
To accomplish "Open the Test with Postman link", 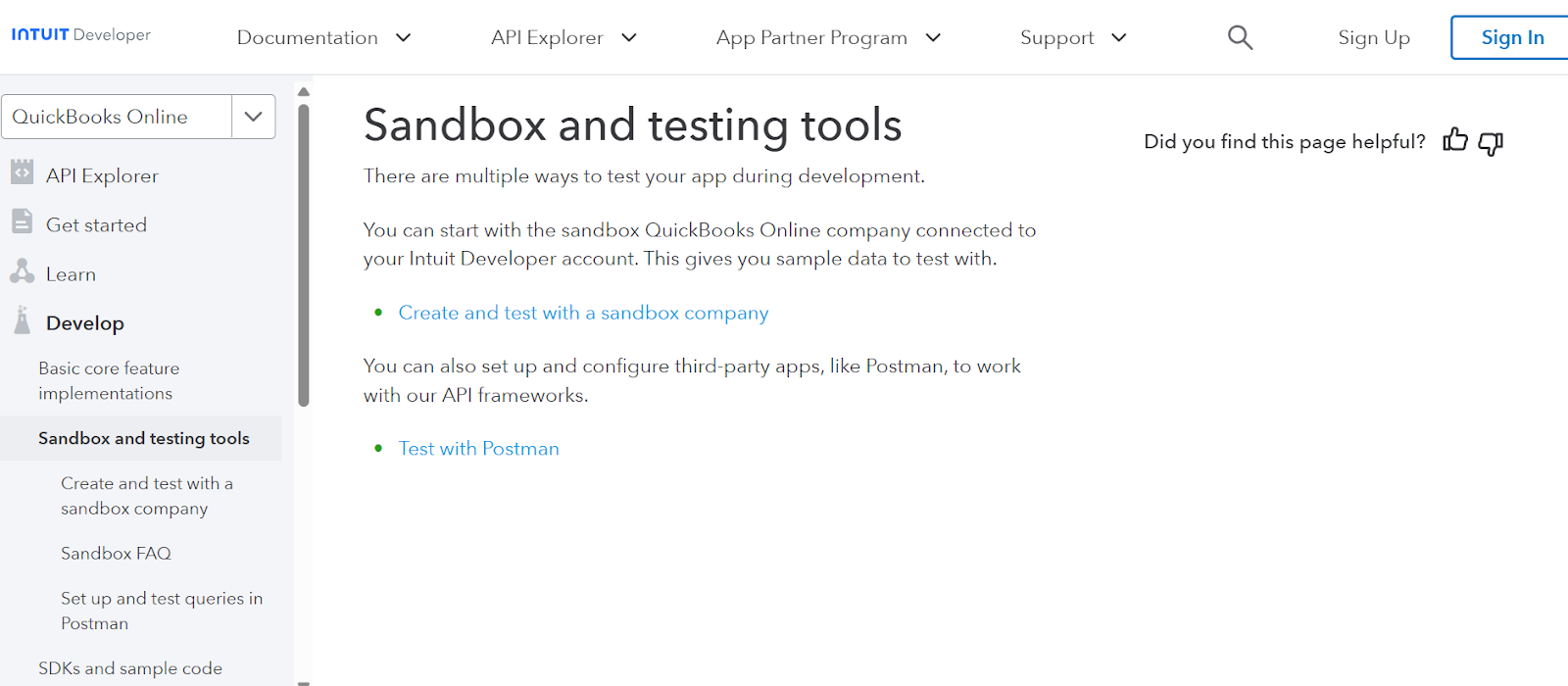I will click(x=478, y=449).
